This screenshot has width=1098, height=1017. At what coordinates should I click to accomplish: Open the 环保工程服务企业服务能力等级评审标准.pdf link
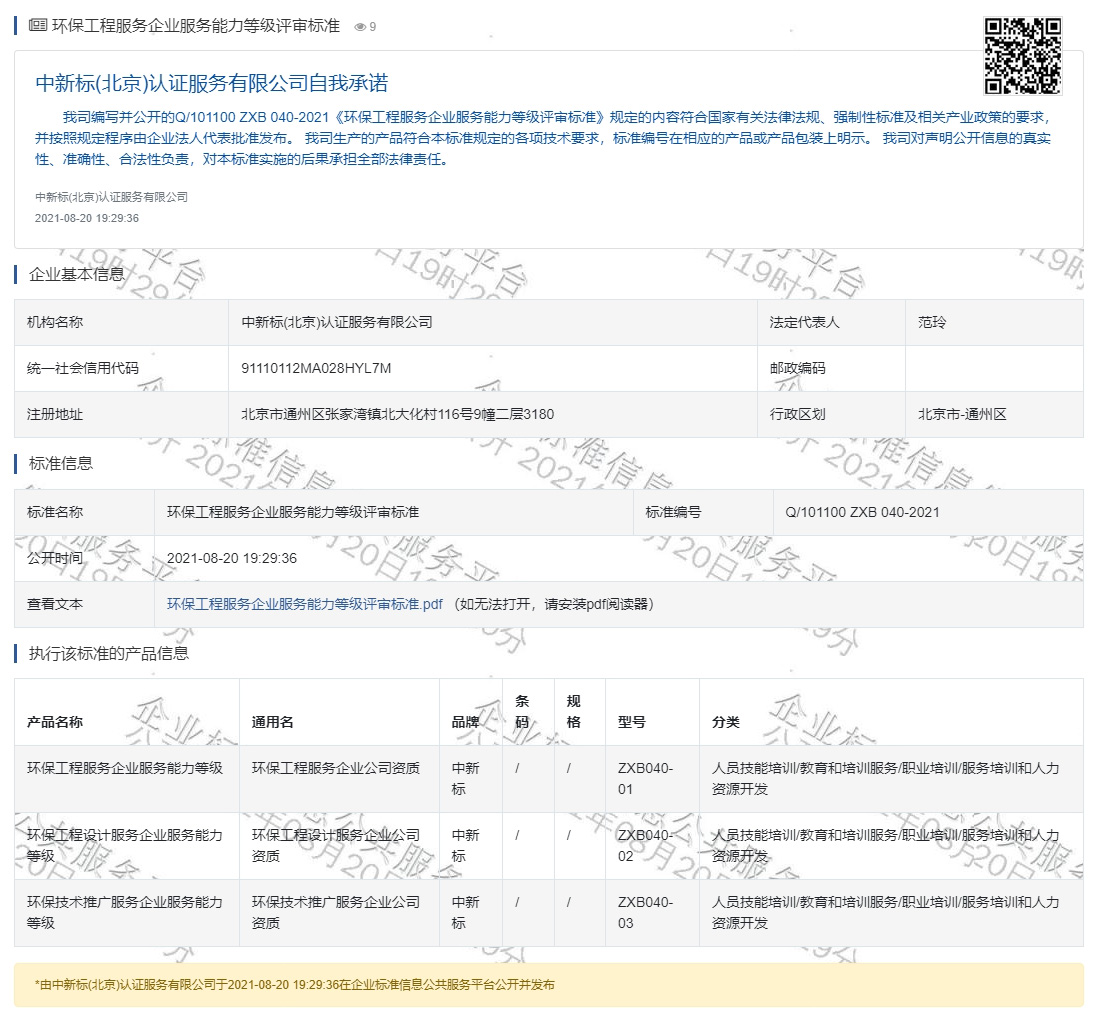305,604
